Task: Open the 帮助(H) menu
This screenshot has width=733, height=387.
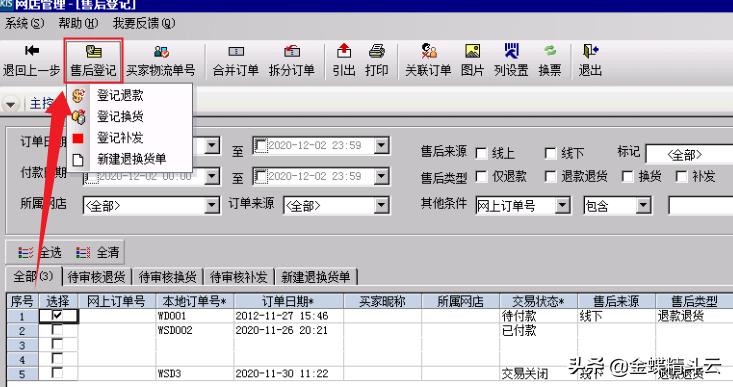Action: [78, 23]
